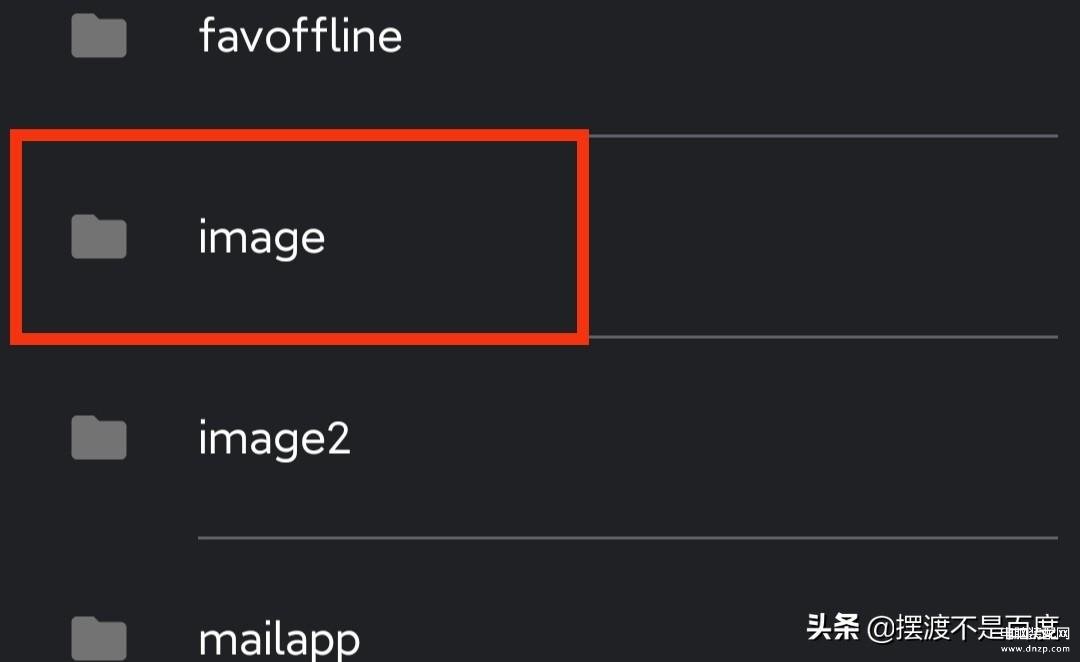Open the folder labeled image
Screen dimensions: 1080x662
coord(262,238)
